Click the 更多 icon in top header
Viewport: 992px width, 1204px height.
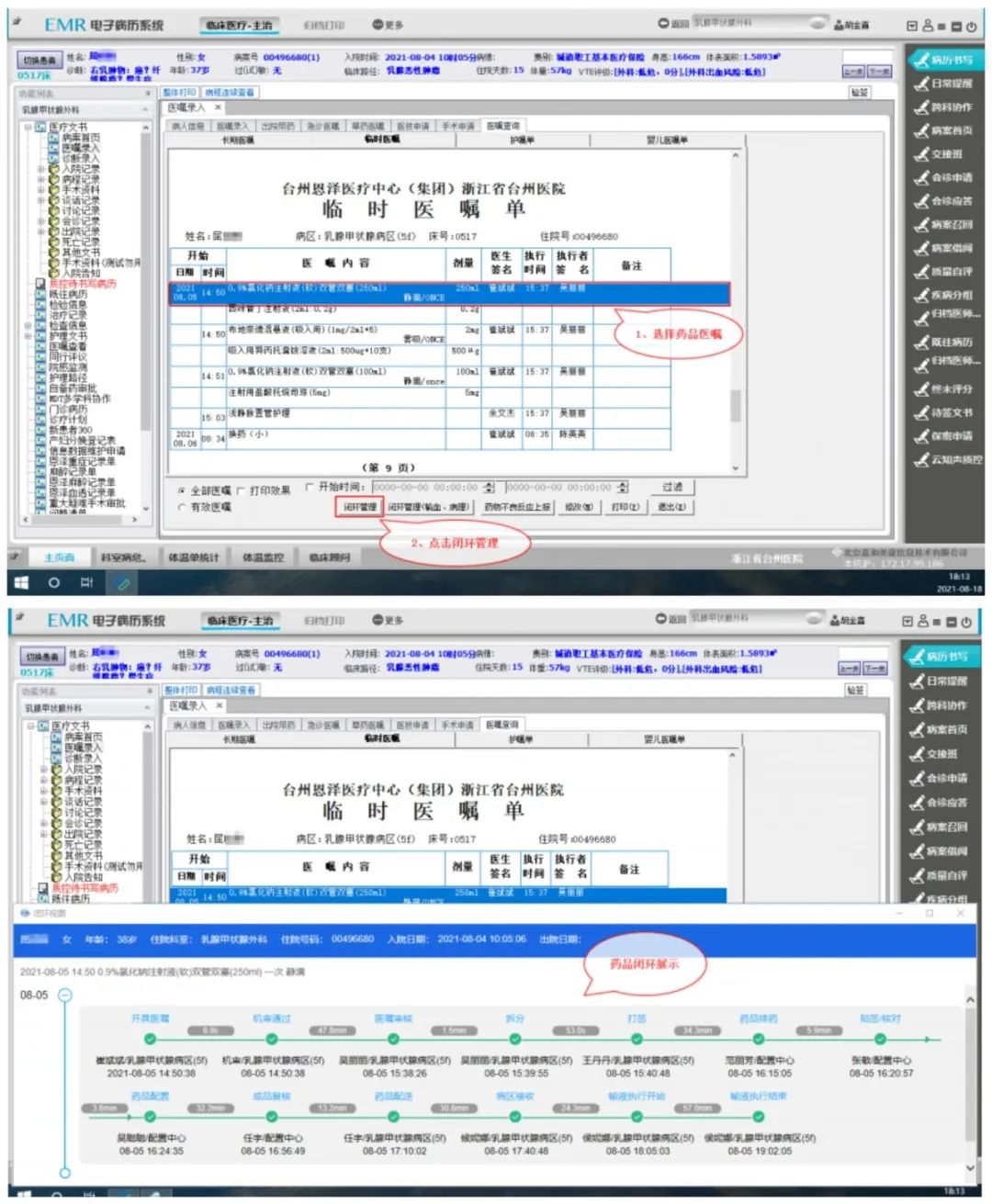tap(387, 25)
